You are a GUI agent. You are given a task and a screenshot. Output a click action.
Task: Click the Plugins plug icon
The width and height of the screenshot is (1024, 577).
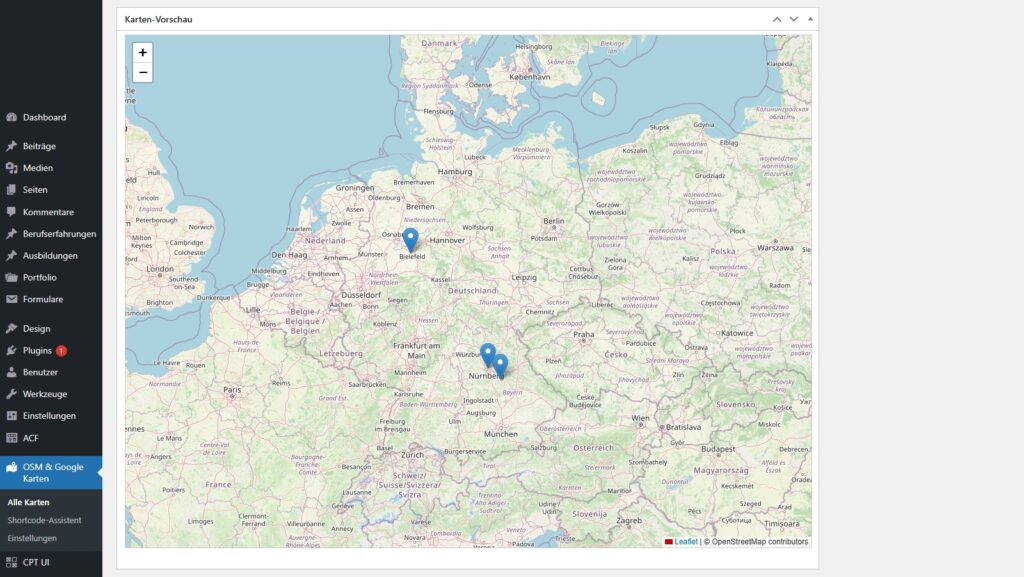pos(11,349)
